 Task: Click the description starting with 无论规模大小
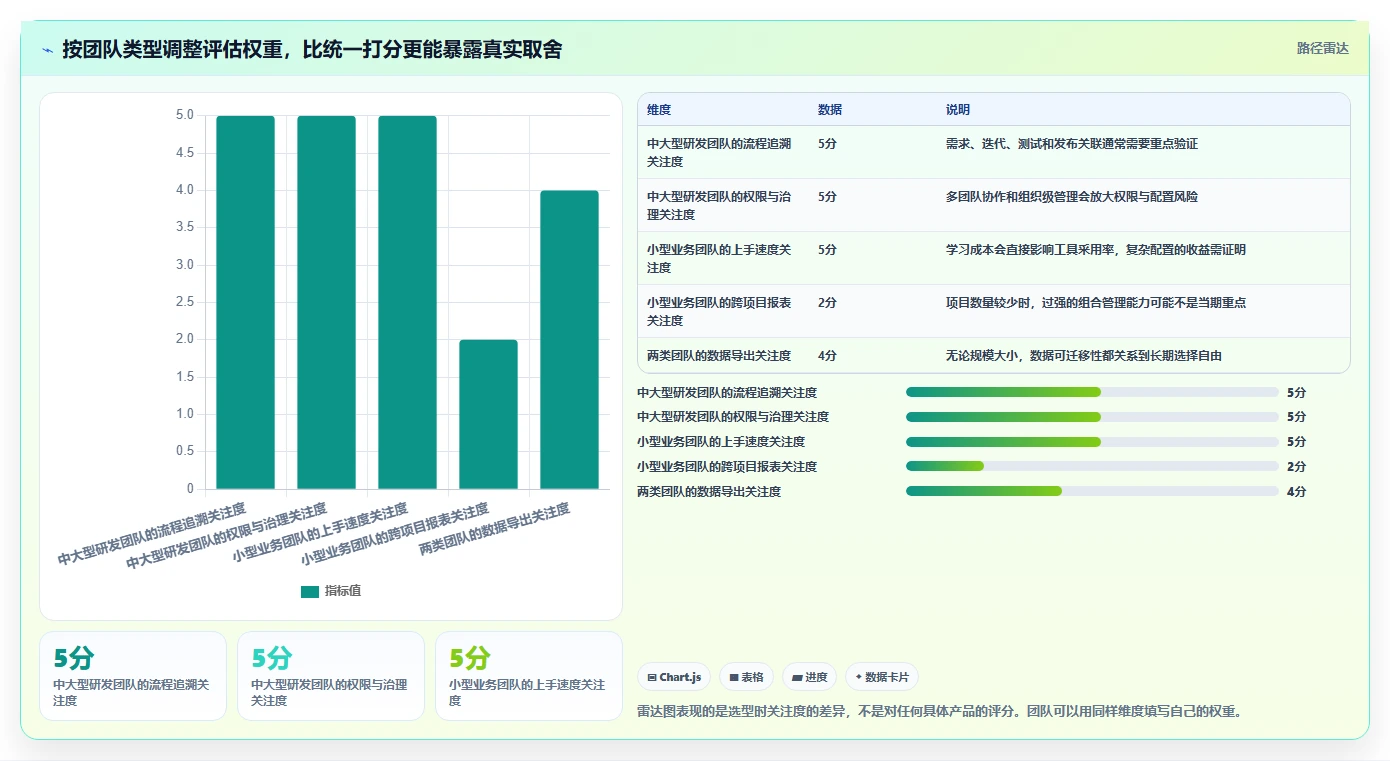point(1084,355)
